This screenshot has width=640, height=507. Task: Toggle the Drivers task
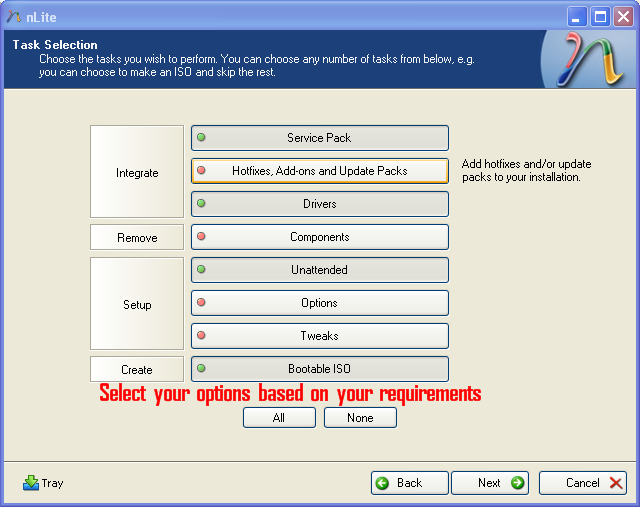(x=320, y=204)
